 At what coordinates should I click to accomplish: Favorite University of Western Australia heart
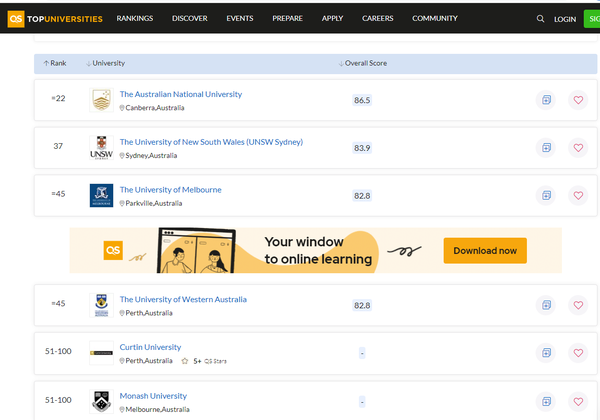coord(578,305)
